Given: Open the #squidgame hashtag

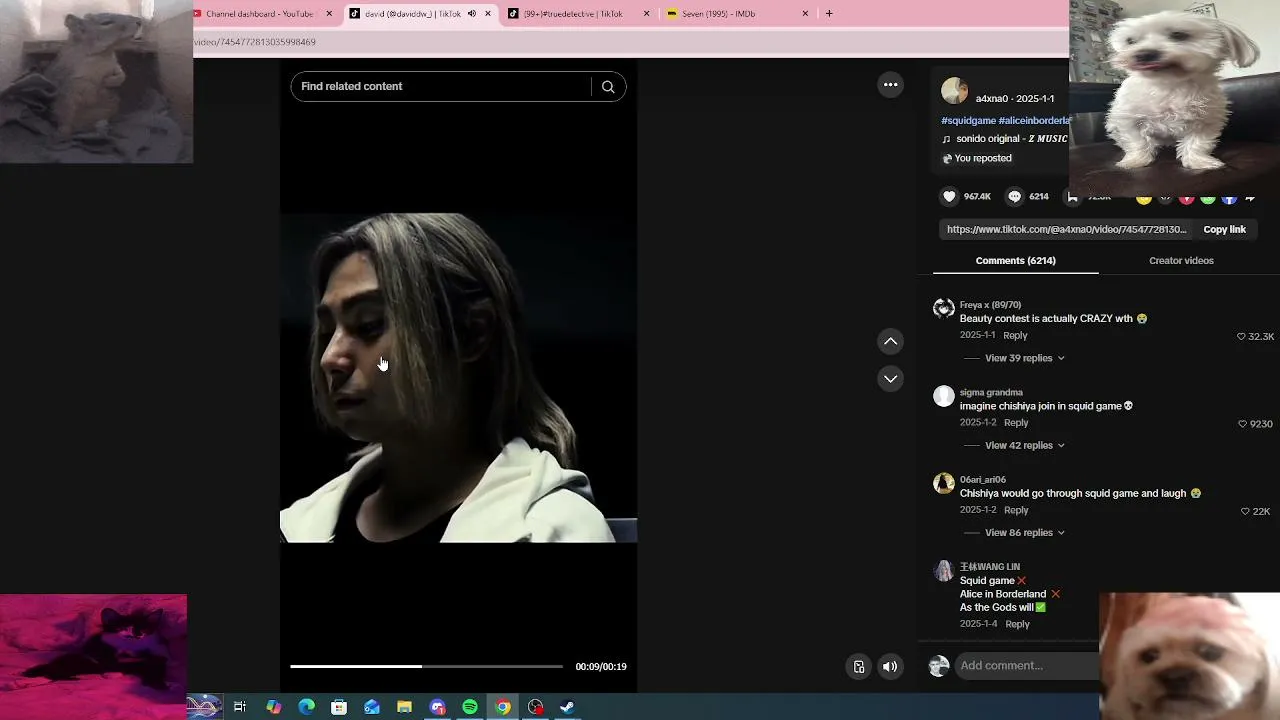Looking at the screenshot, I should click(x=968, y=121).
